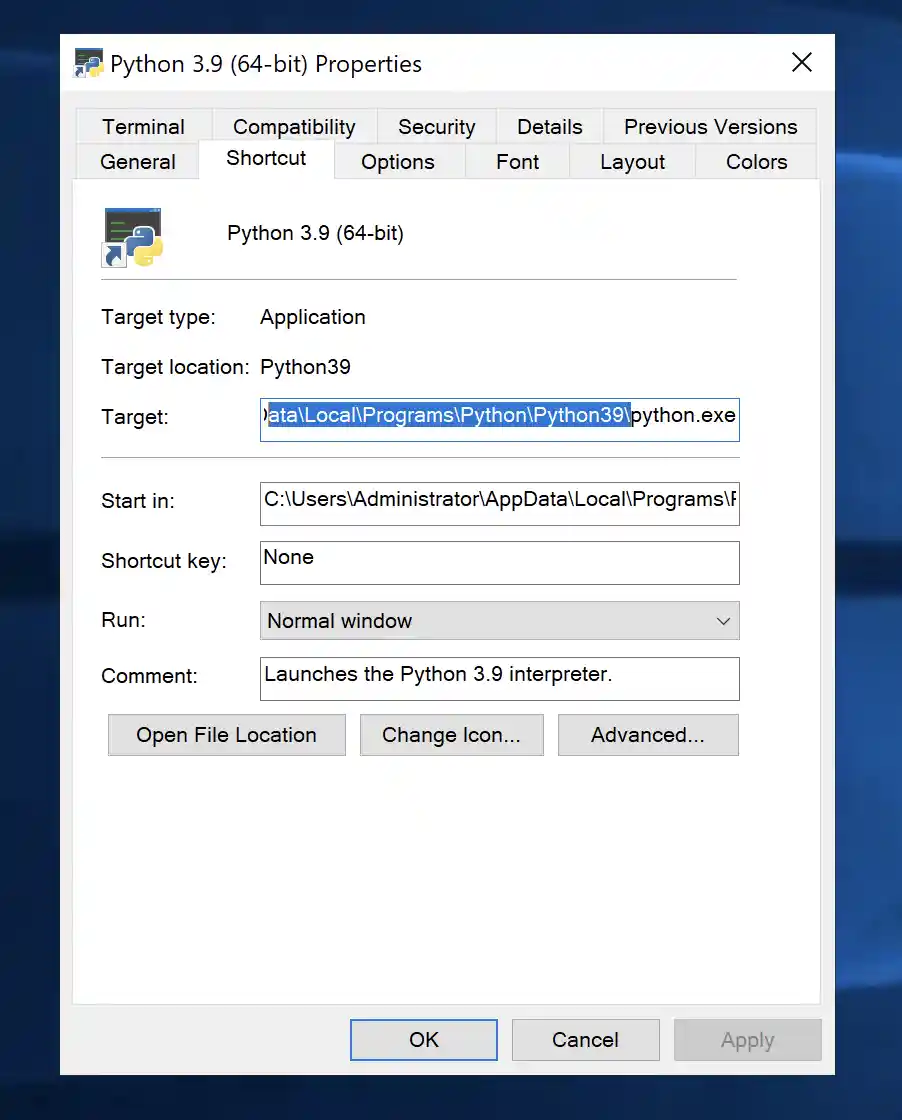The width and height of the screenshot is (902, 1120).
Task: Open the Previous Versions tab
Action: (710, 127)
